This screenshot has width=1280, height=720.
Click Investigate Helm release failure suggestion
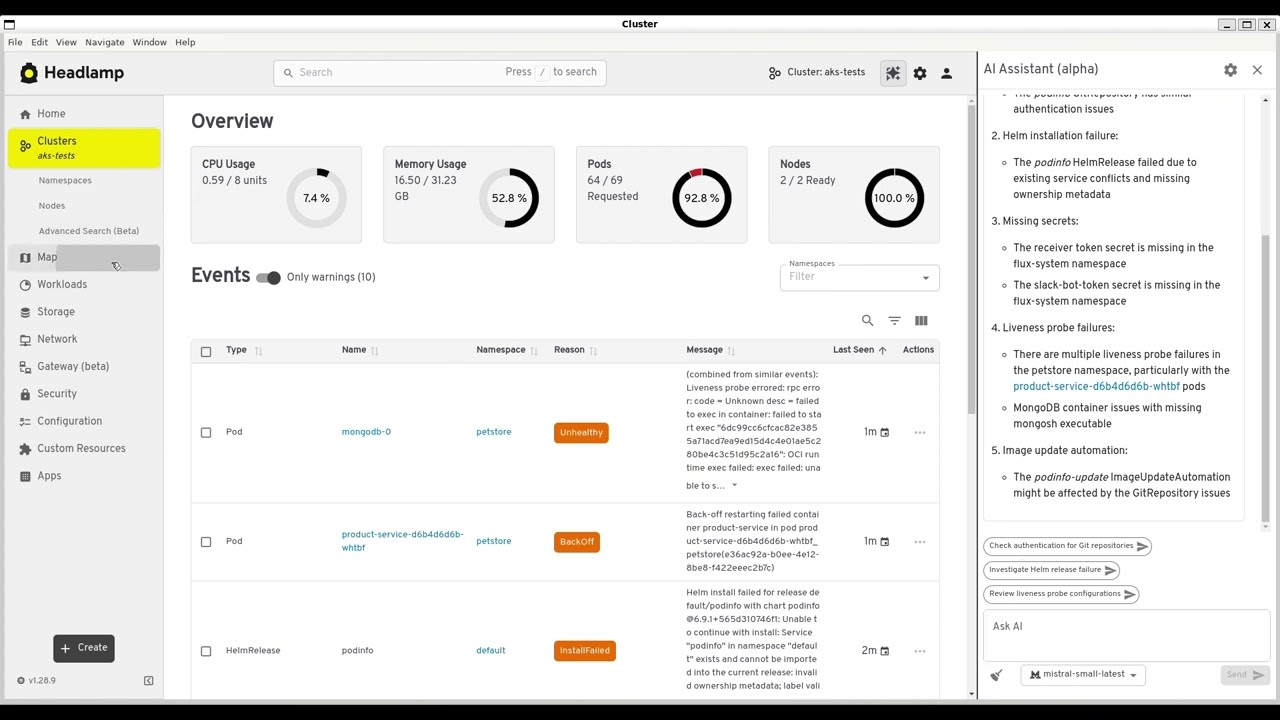pos(1052,570)
